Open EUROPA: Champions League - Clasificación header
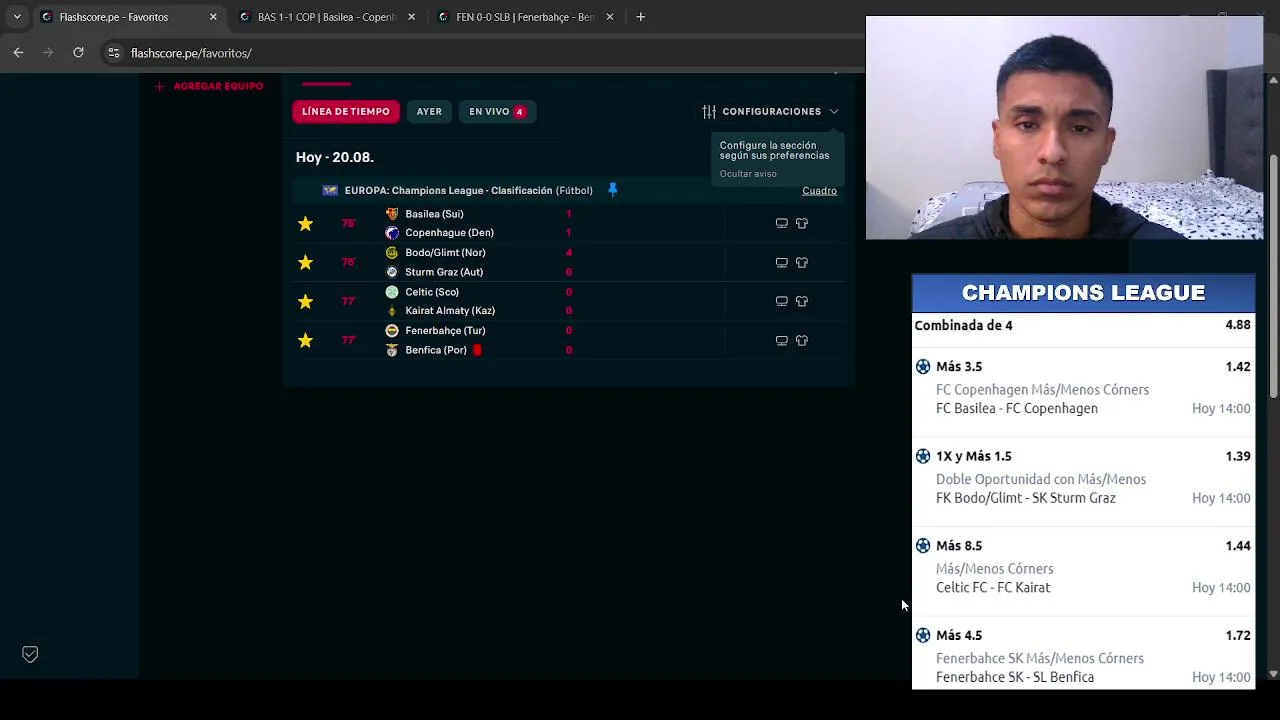 point(468,190)
